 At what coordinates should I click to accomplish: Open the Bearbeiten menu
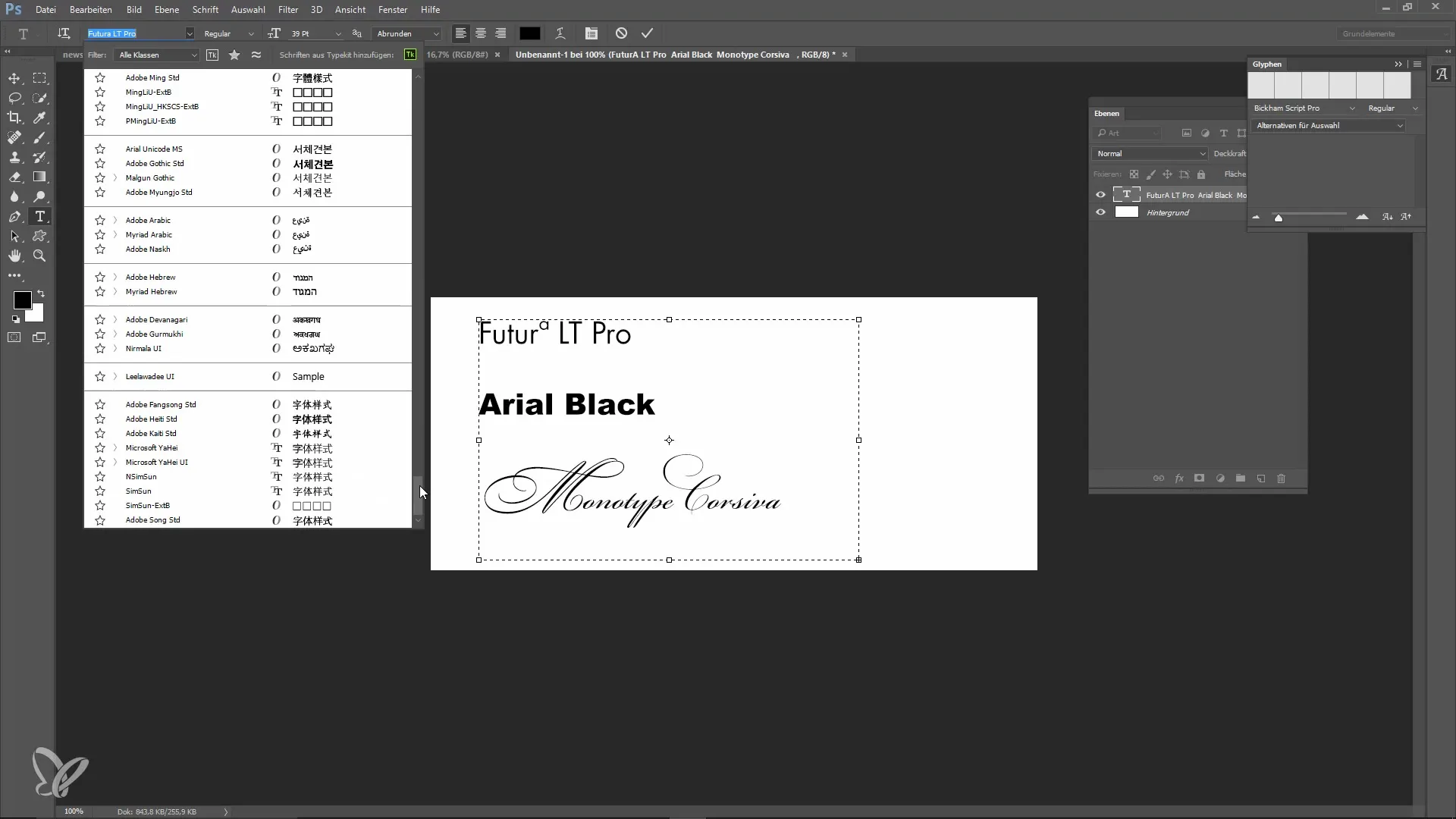point(91,10)
